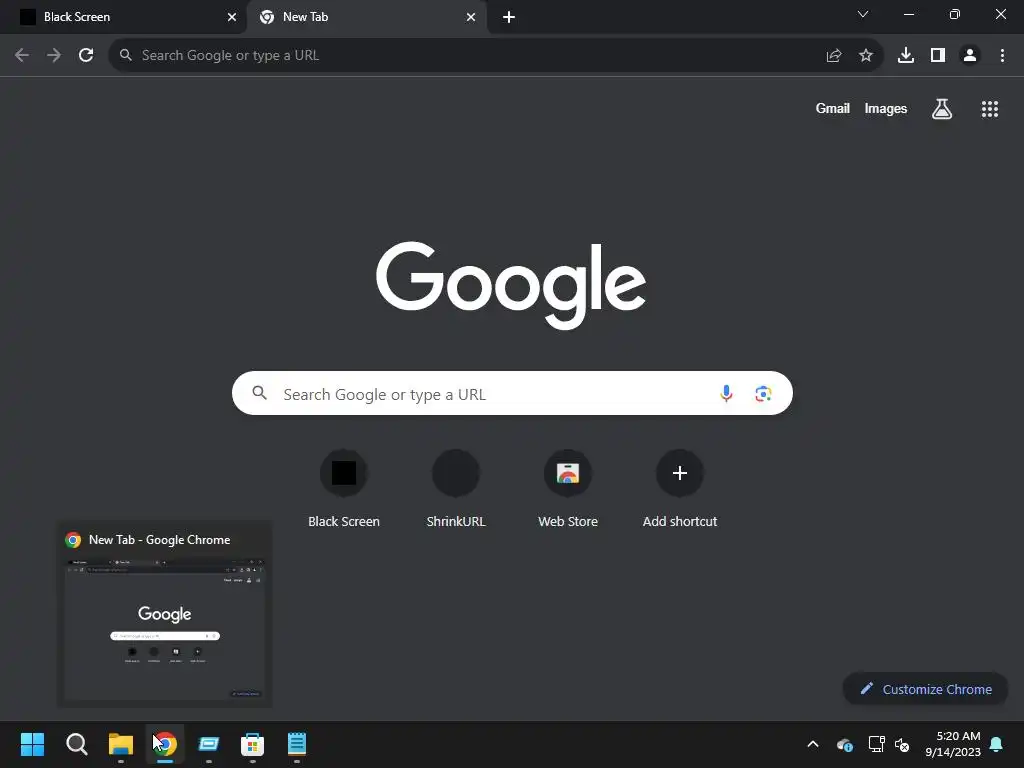Open File Explorer from the taskbar

coord(121,744)
